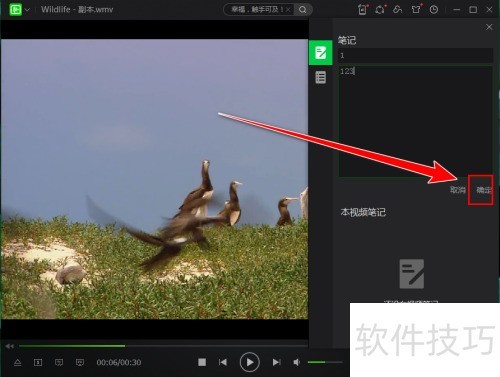Screen dimensions: 500x377
Task: Open the skin shirt icon
Action: click(x=416, y=10)
